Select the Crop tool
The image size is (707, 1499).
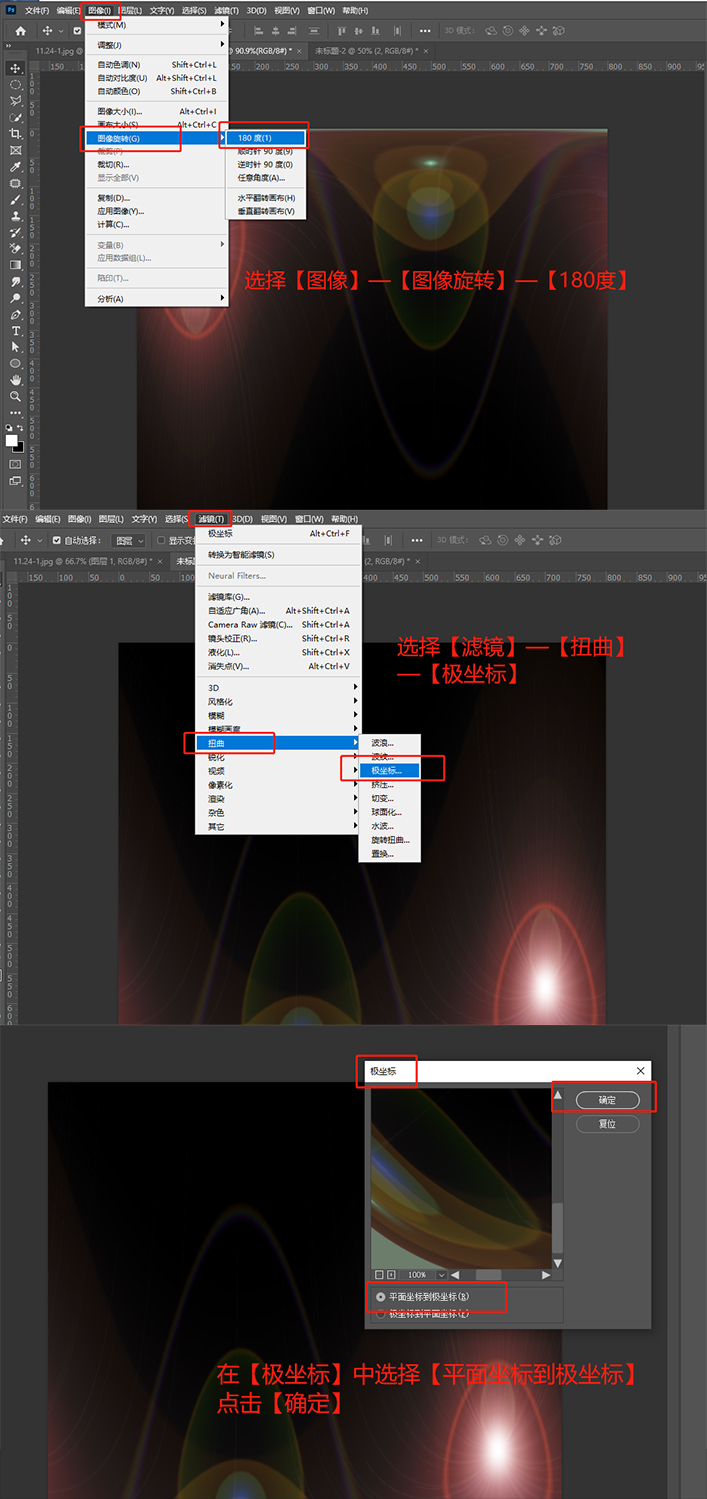(x=16, y=133)
